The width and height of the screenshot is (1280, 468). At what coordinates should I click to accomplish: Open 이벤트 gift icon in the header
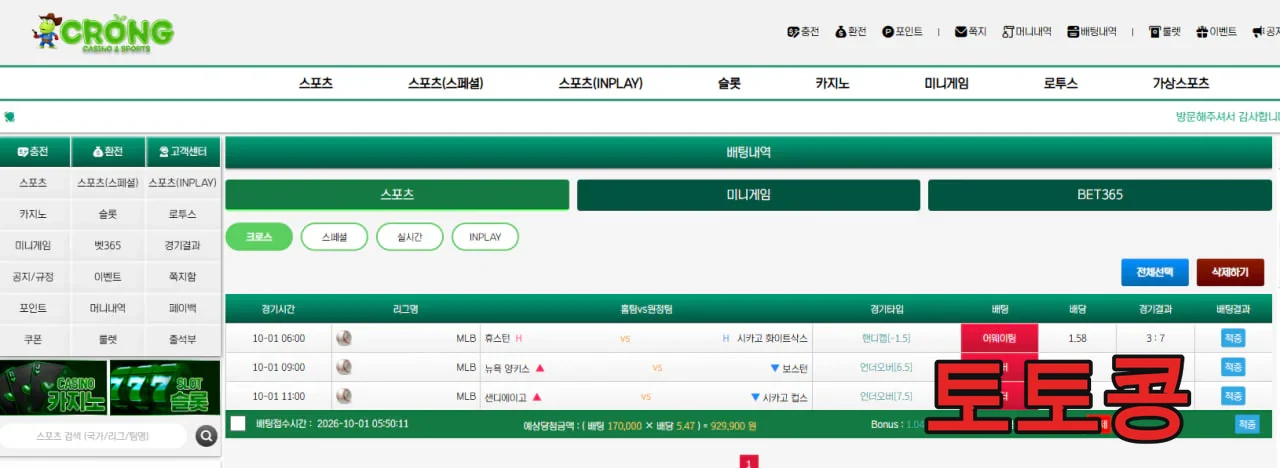pos(1217,32)
